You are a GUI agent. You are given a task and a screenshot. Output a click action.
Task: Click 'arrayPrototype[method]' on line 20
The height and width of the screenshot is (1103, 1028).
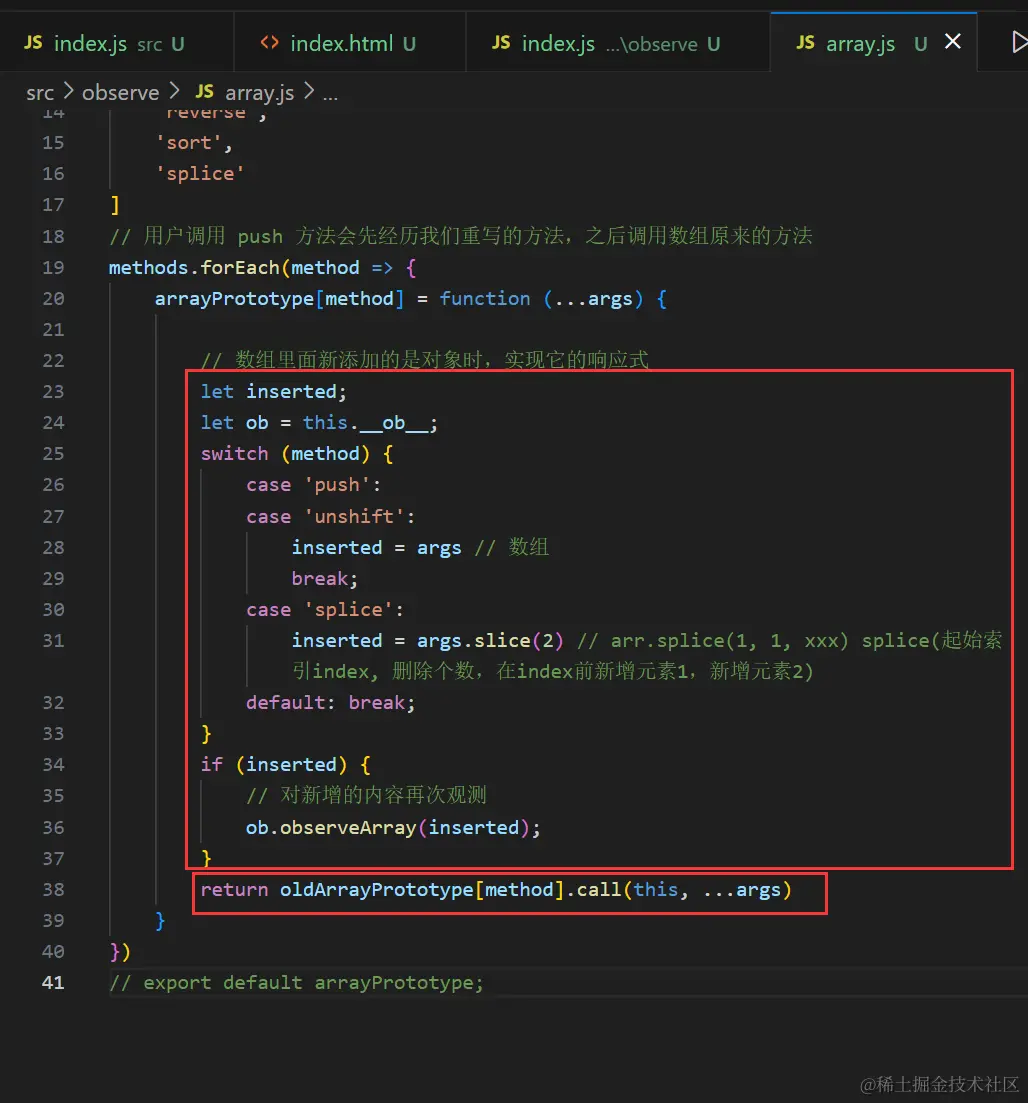coord(280,299)
